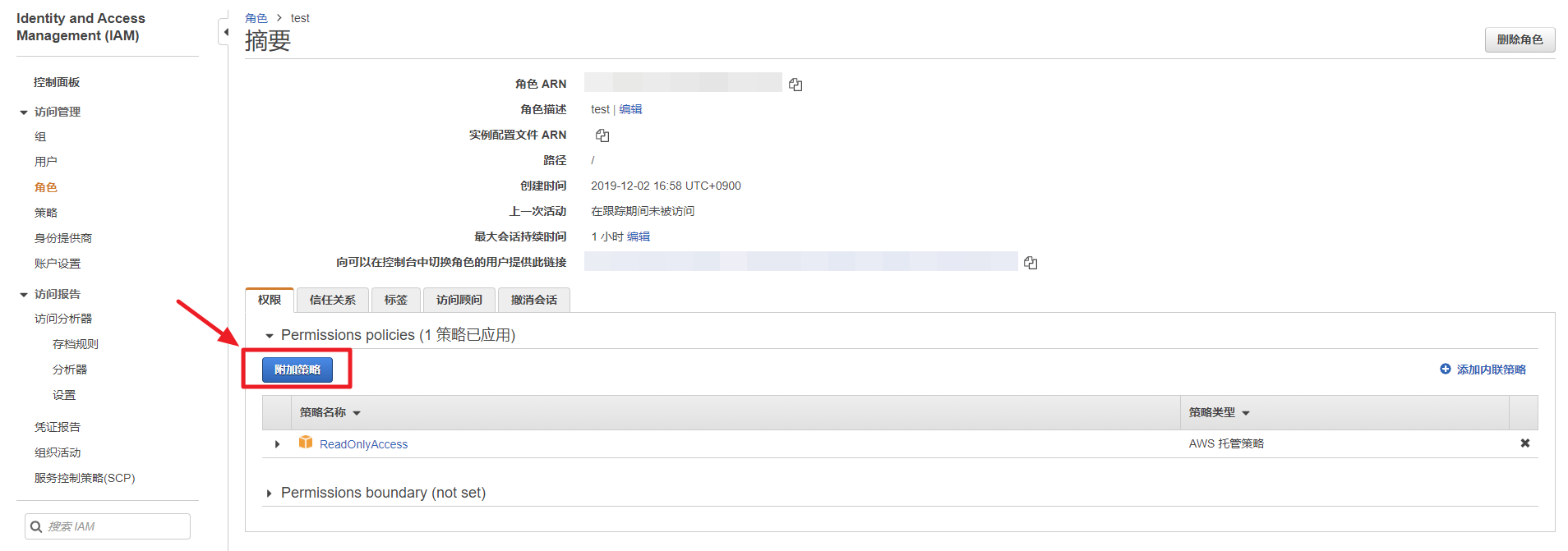Expand the ReadOnlyAccess policy row
Image resolution: width=1568 pixels, height=551 pixels.
(277, 444)
